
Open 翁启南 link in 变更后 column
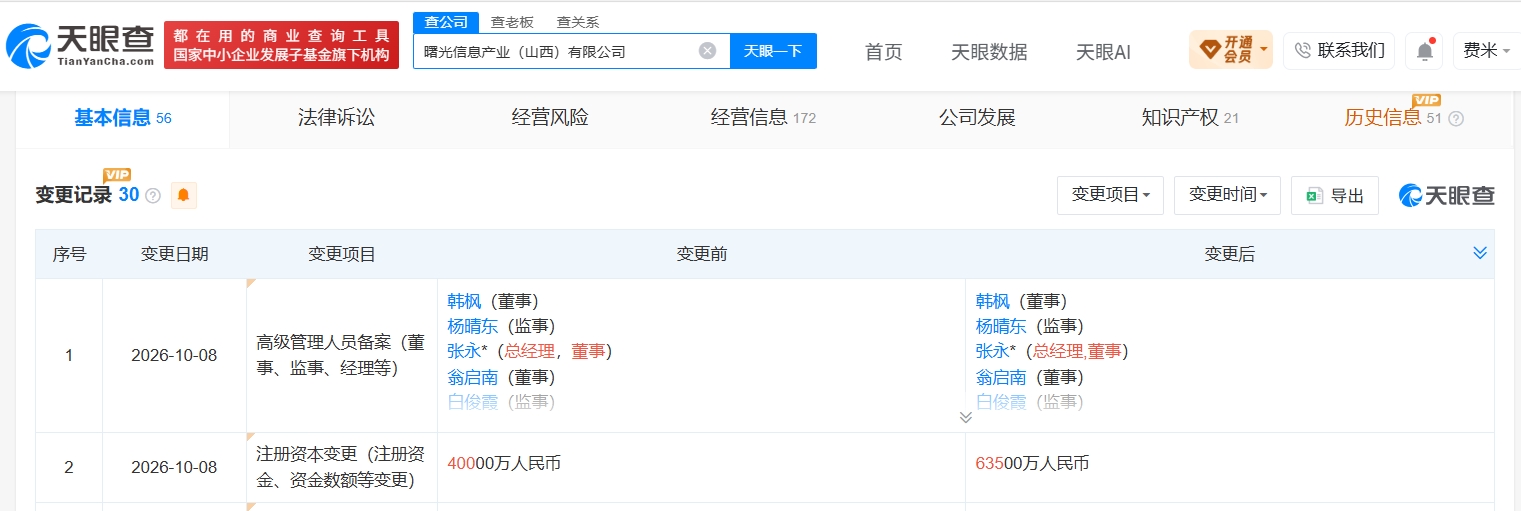click(1001, 377)
